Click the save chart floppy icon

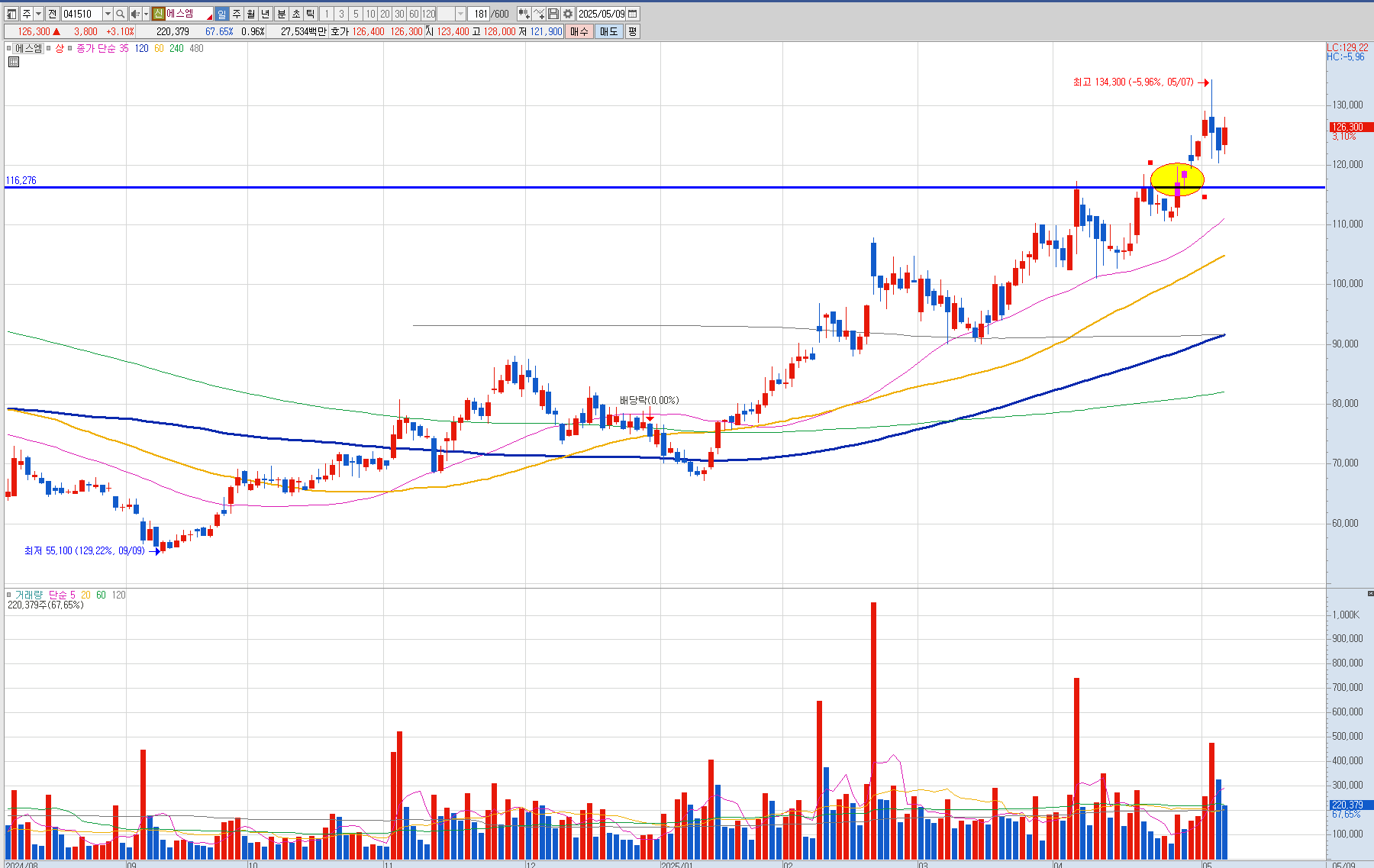(553, 14)
